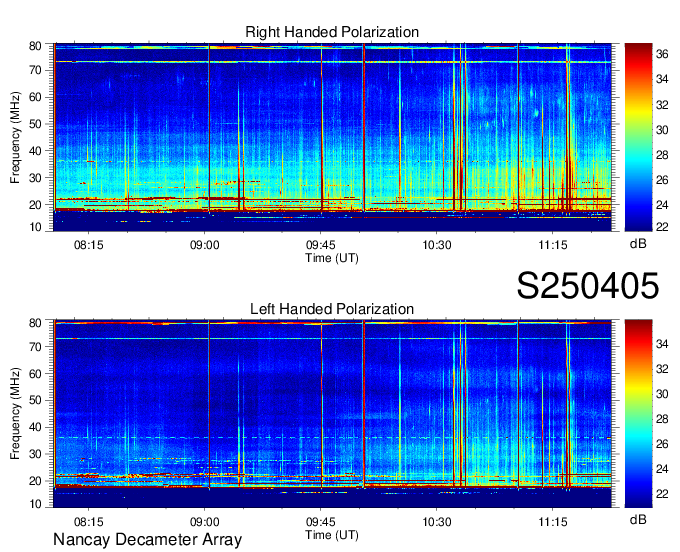Click the "Nancay Decameter Array" caption
This screenshot has height=552, width=680.
pyautogui.click(x=147, y=540)
